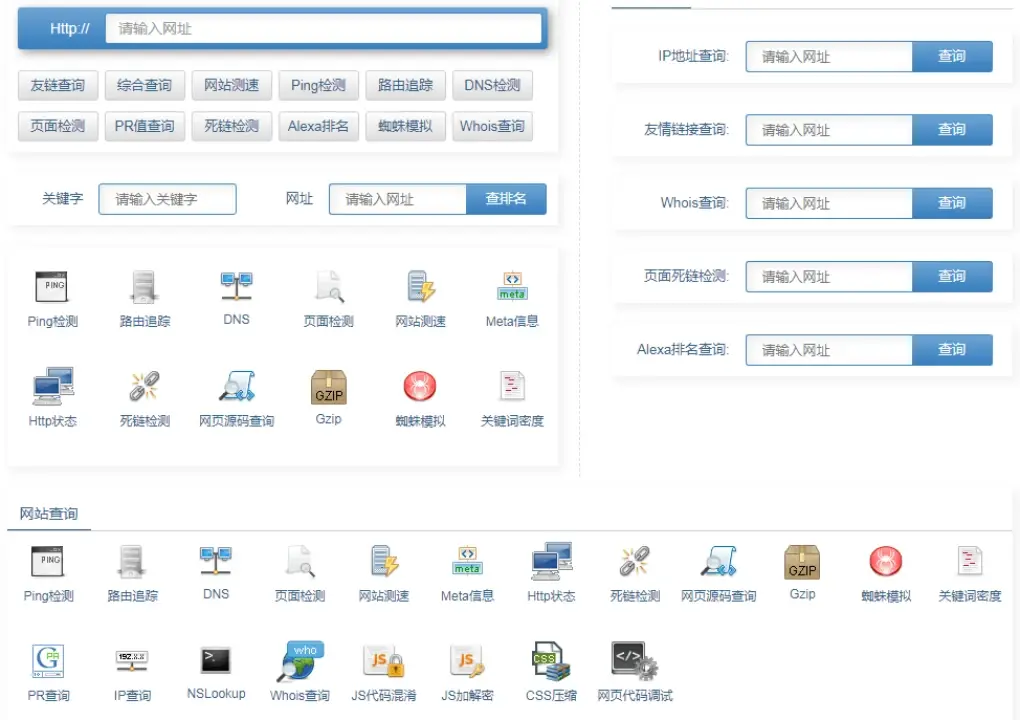1020x720 pixels.
Task: Click the 页面检测 button below the Http bar
Action: (x=58, y=126)
